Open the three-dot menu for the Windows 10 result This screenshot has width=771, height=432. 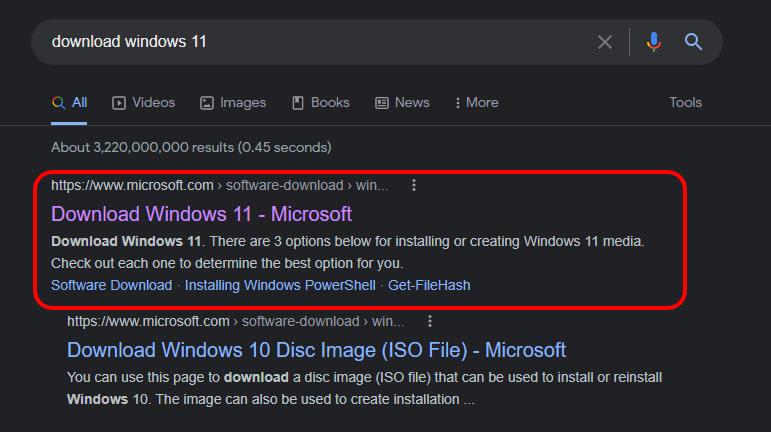point(430,321)
